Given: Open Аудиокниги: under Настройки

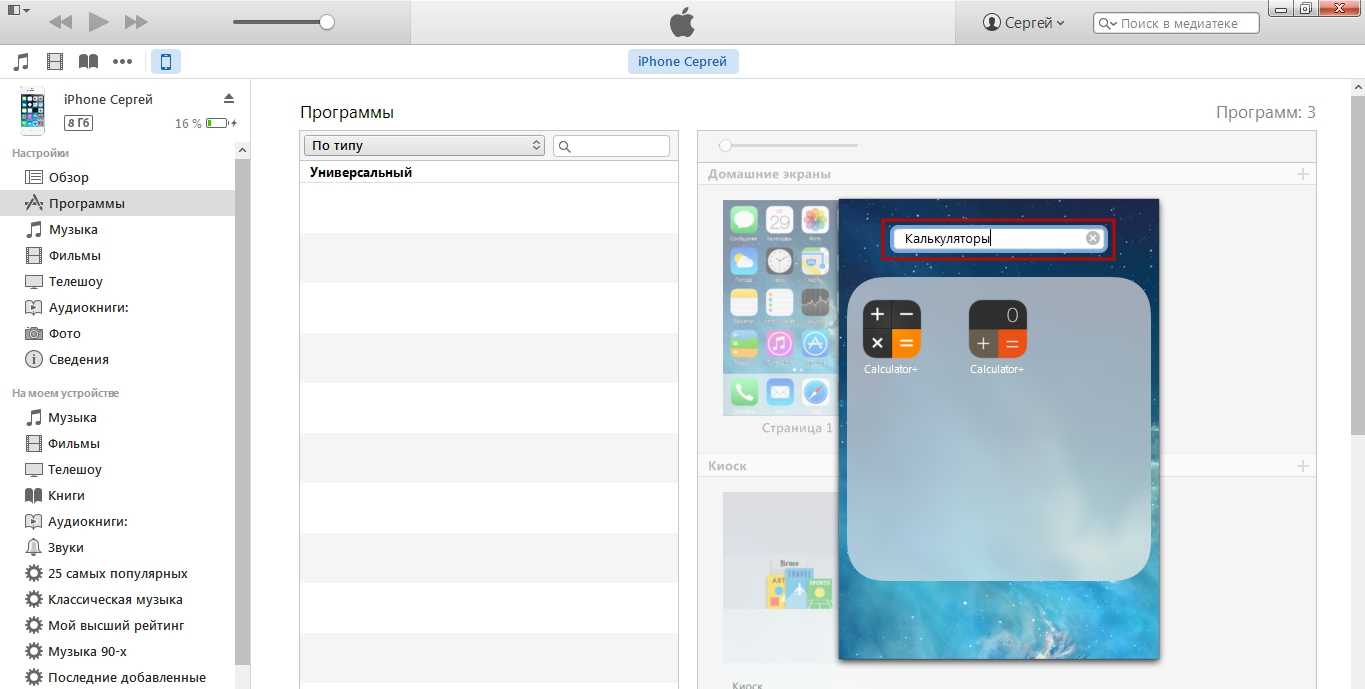Looking at the screenshot, I should (x=117, y=307).
